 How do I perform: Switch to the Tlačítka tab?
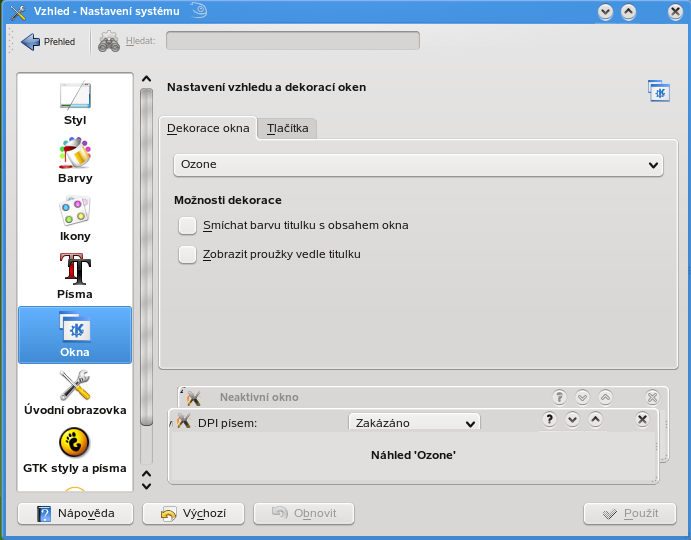coord(287,128)
